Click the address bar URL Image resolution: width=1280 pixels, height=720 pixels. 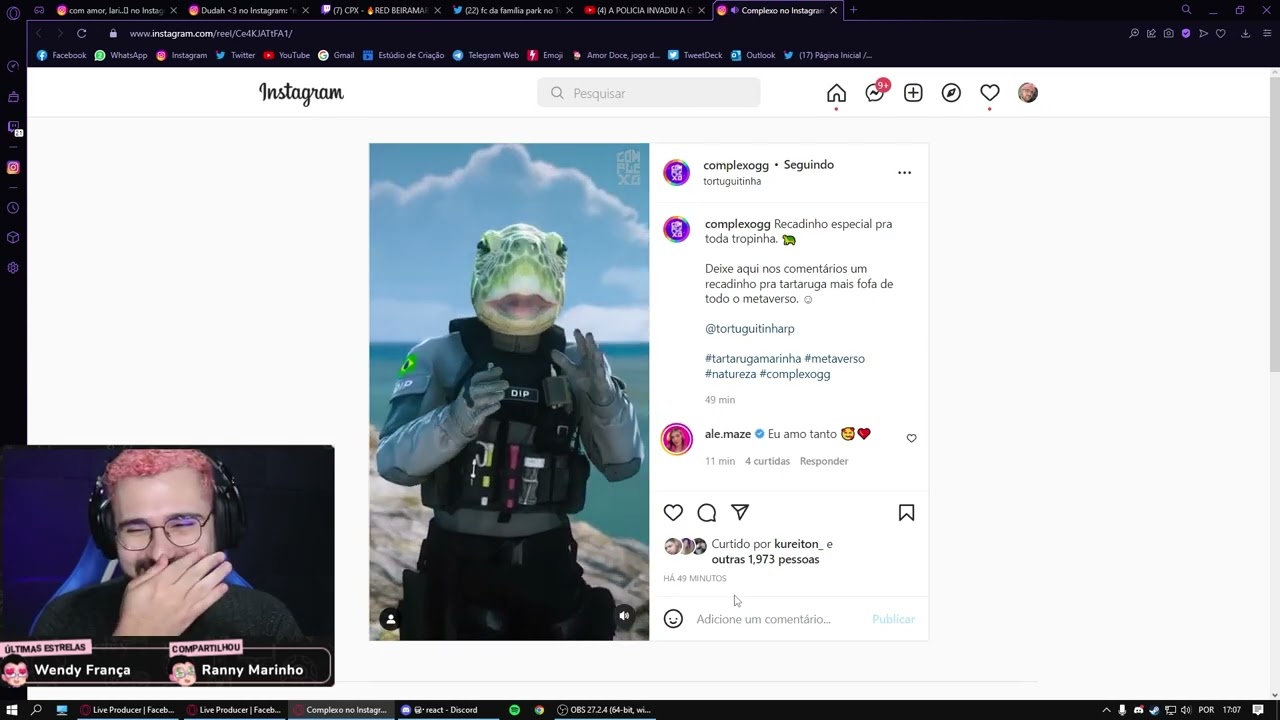(x=210, y=33)
